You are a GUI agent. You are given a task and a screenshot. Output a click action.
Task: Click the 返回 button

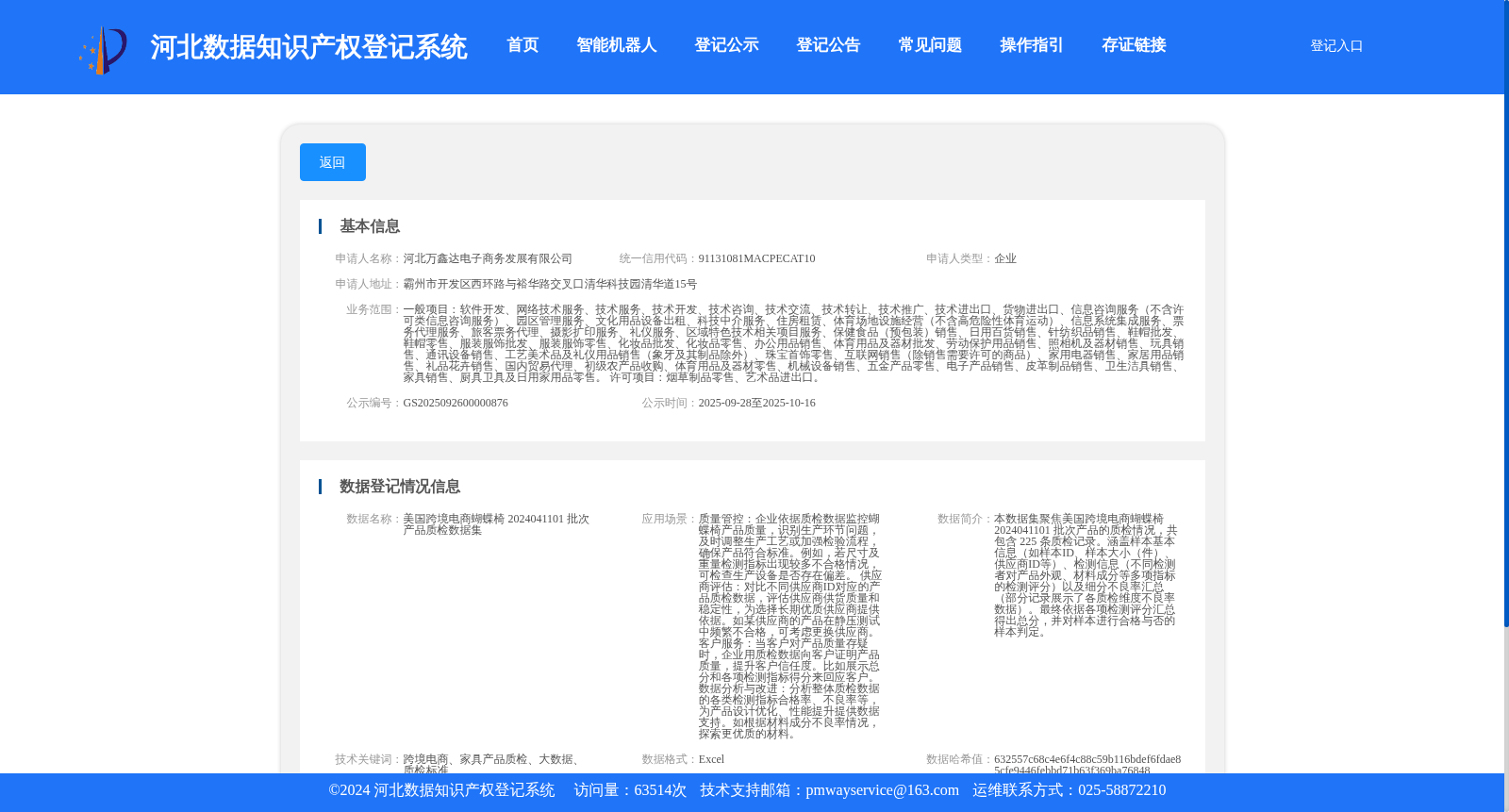[333, 162]
